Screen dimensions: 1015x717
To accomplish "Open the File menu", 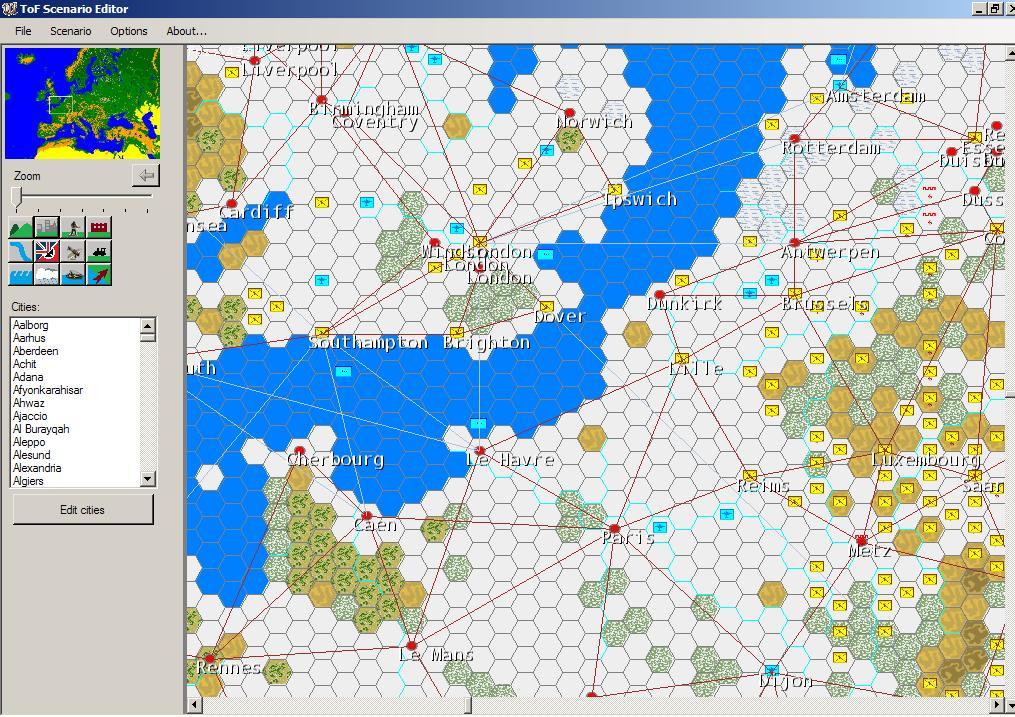I will pos(23,31).
